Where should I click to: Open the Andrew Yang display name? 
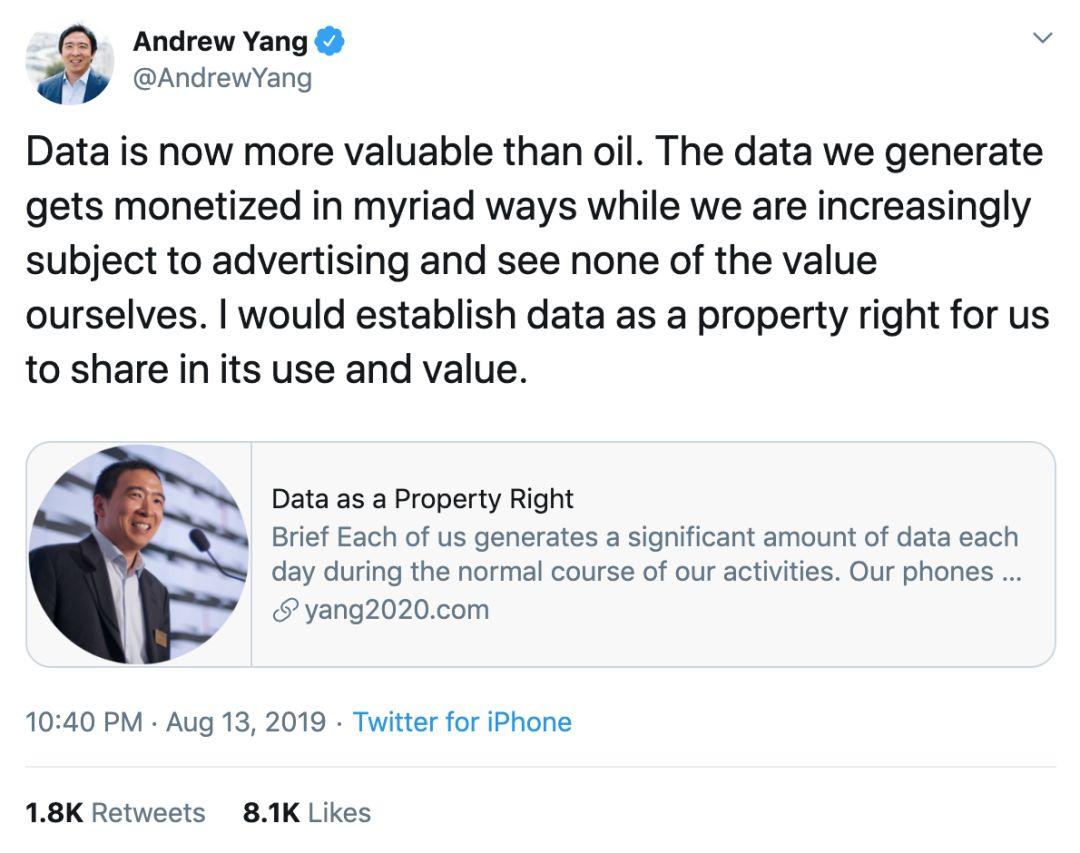click(x=220, y=41)
